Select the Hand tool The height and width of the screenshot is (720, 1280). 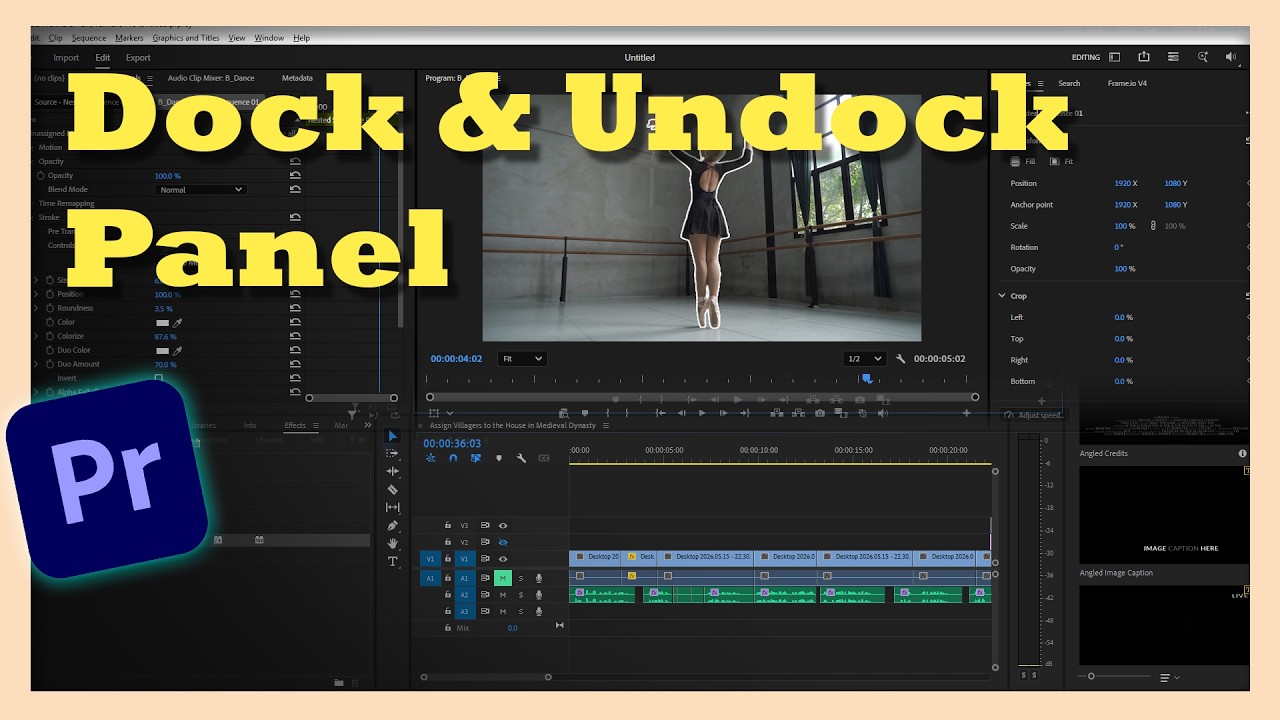point(393,543)
